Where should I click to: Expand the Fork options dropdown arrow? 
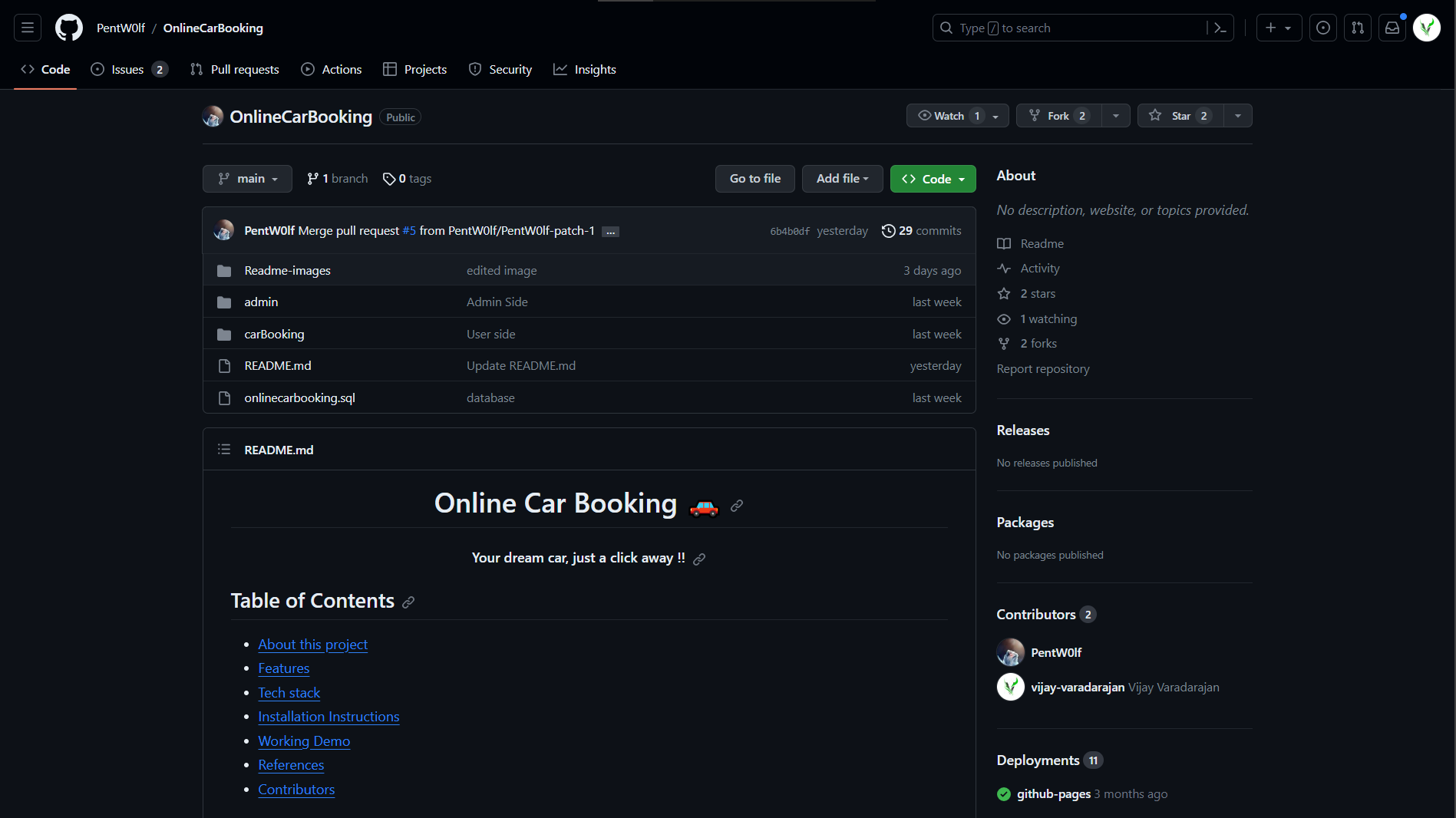click(1116, 116)
